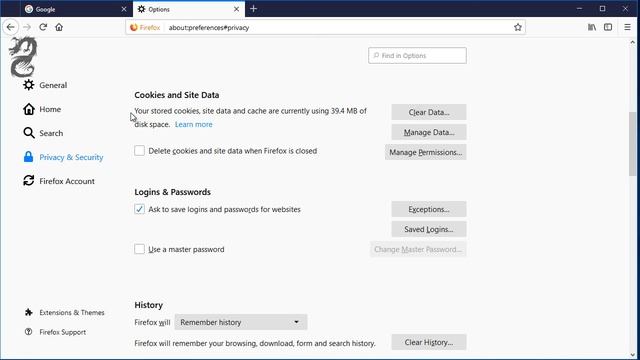
Task: Select the Options tab
Action: tap(189, 9)
